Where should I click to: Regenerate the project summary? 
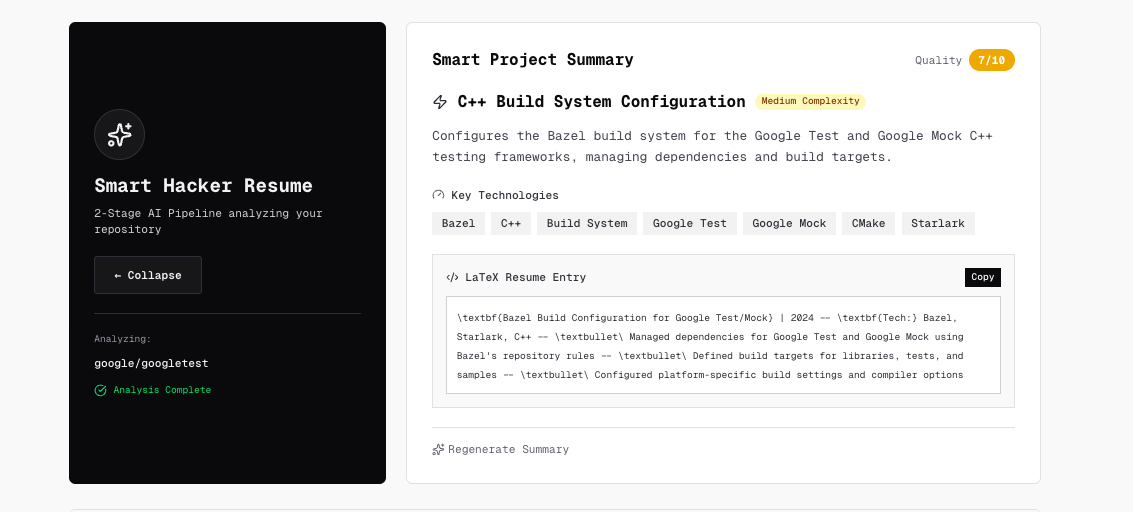(508, 450)
